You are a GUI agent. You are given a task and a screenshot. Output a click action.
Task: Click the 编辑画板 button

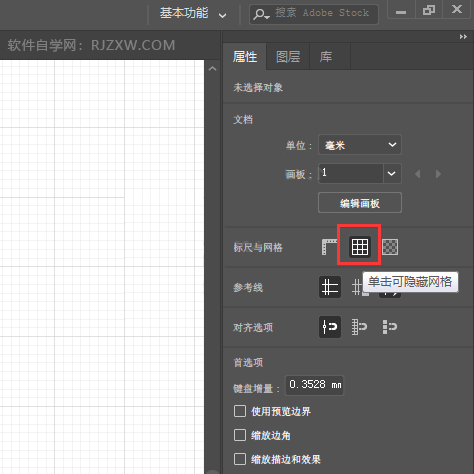(360, 203)
